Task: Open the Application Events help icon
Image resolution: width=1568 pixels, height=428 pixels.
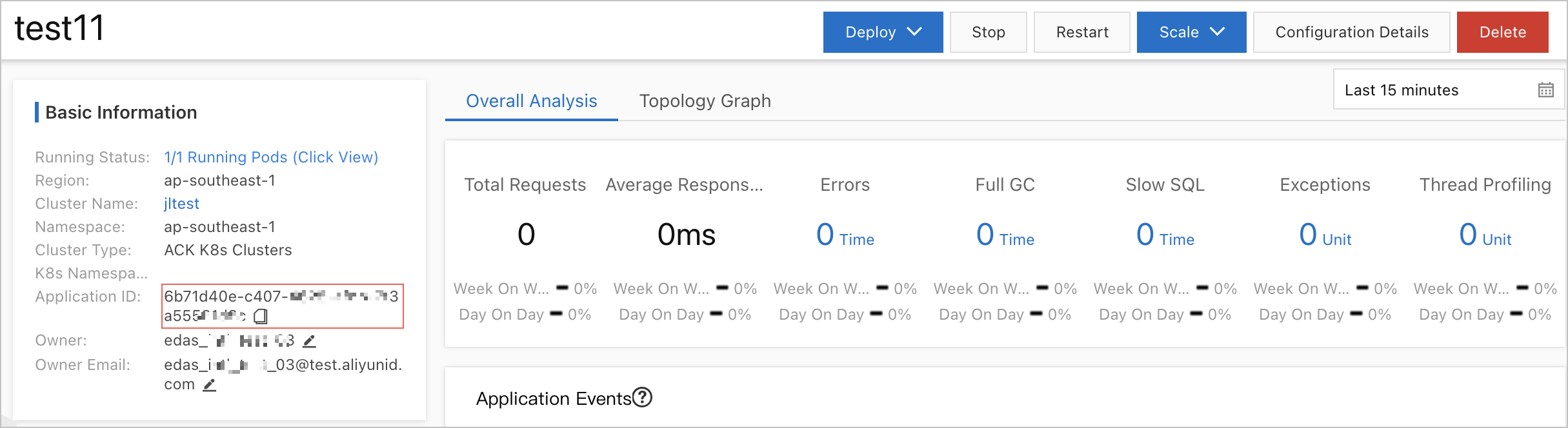Action: coord(642,398)
